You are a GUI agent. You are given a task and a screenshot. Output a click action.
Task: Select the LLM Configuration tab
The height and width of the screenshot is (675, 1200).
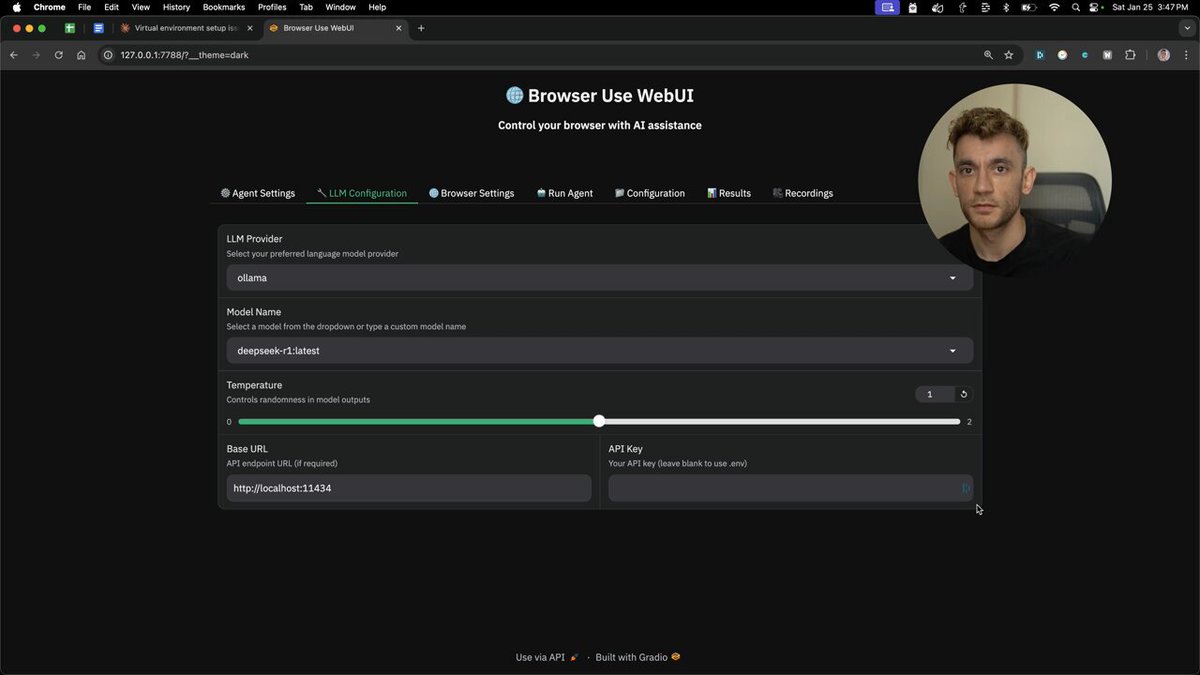coord(362,193)
